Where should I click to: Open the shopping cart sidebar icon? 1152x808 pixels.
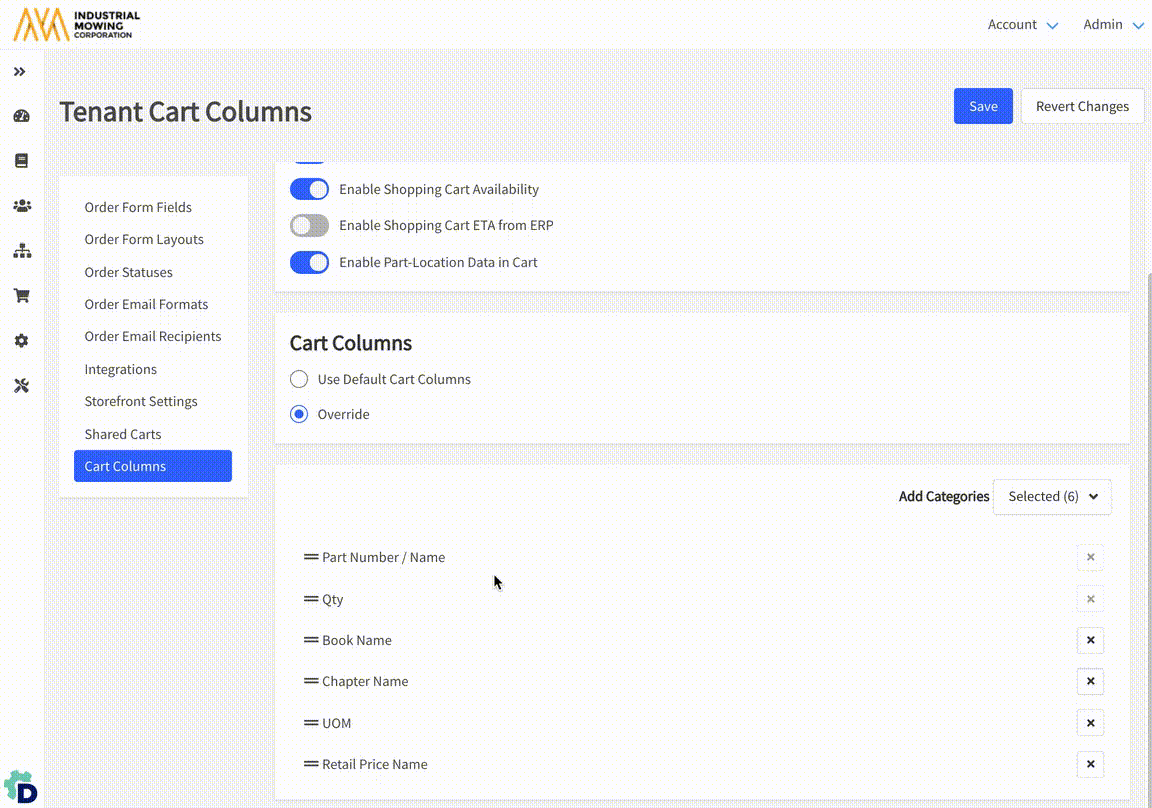(21, 296)
